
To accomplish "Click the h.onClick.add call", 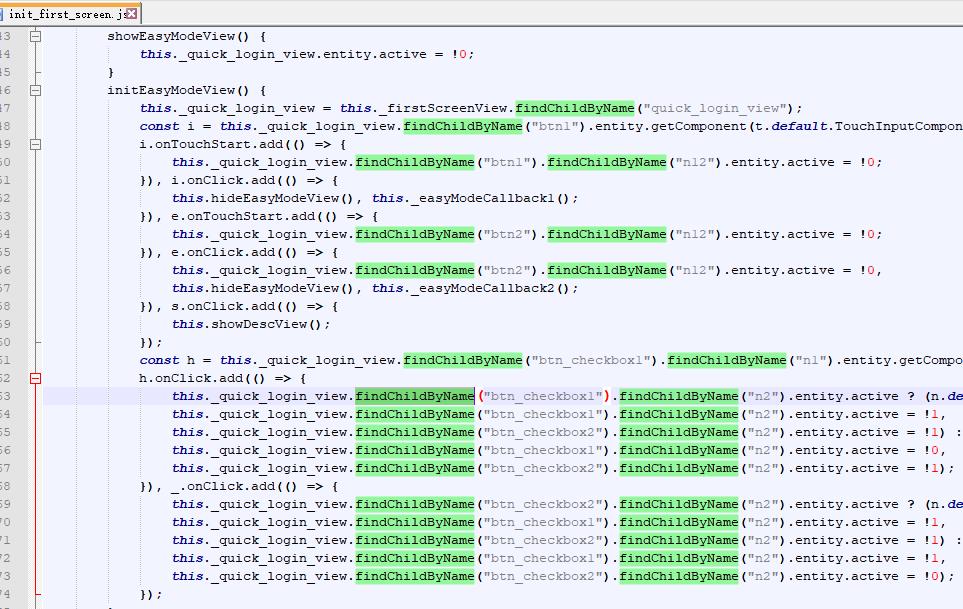I will point(191,378).
